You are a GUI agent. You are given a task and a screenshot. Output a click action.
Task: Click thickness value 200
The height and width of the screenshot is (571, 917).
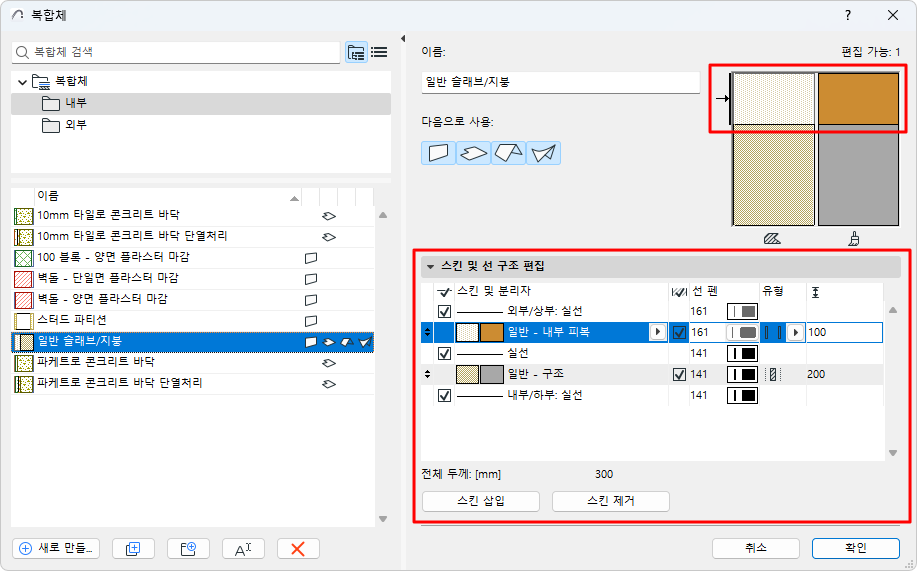click(816, 374)
